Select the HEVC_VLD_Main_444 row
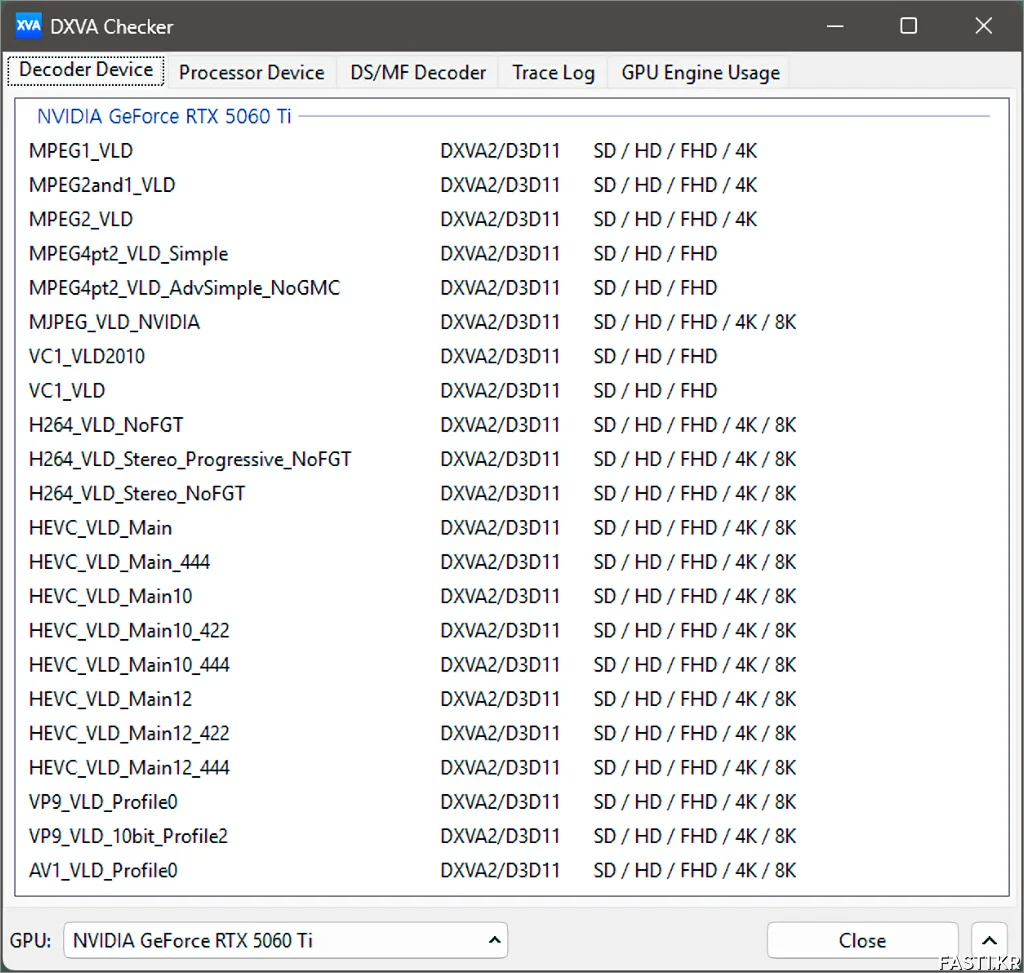The height and width of the screenshot is (973, 1024). coord(511,562)
